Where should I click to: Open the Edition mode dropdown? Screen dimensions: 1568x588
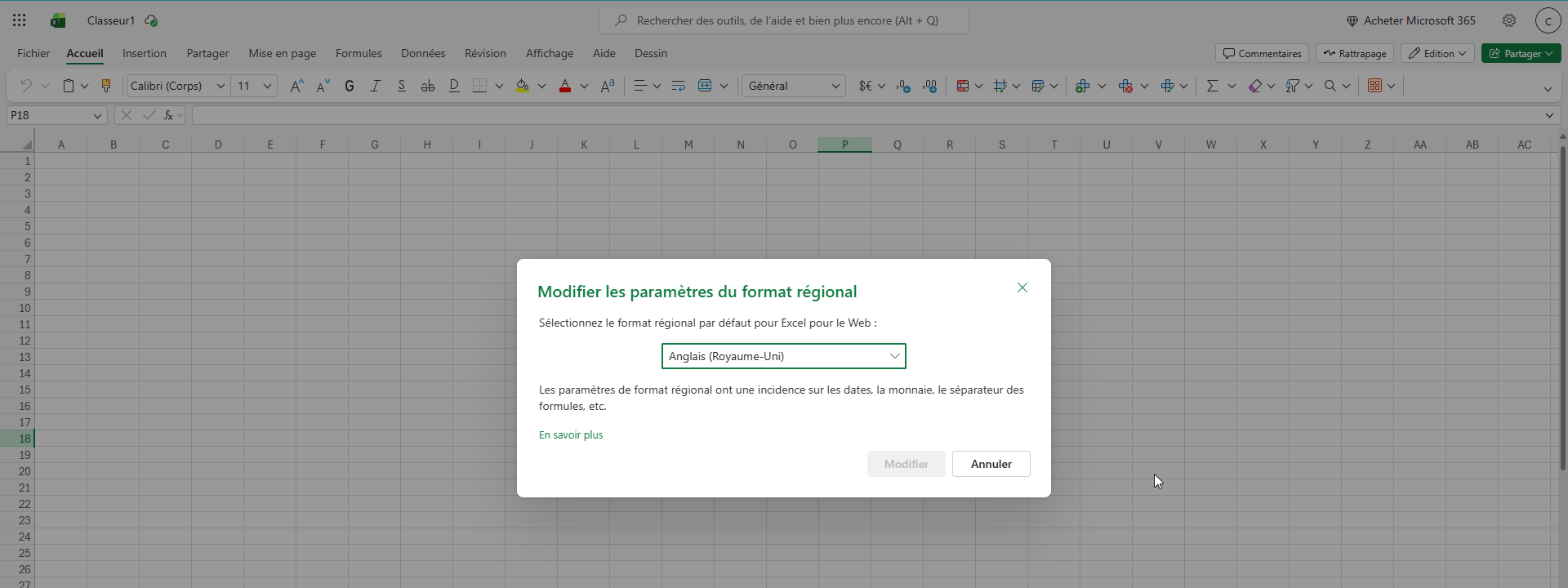click(x=1438, y=53)
